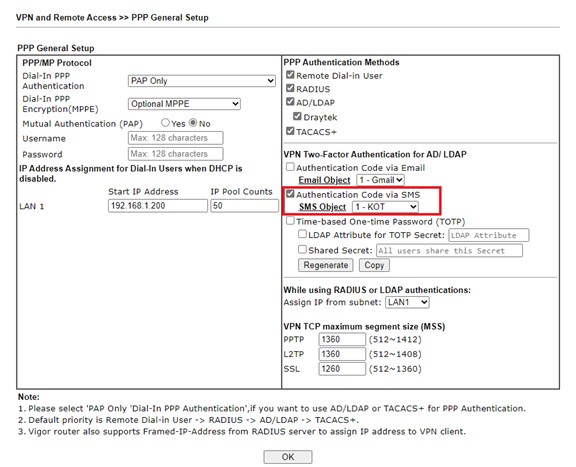Open the SMS Object link
The width and height of the screenshot is (576, 467).
[322, 207]
